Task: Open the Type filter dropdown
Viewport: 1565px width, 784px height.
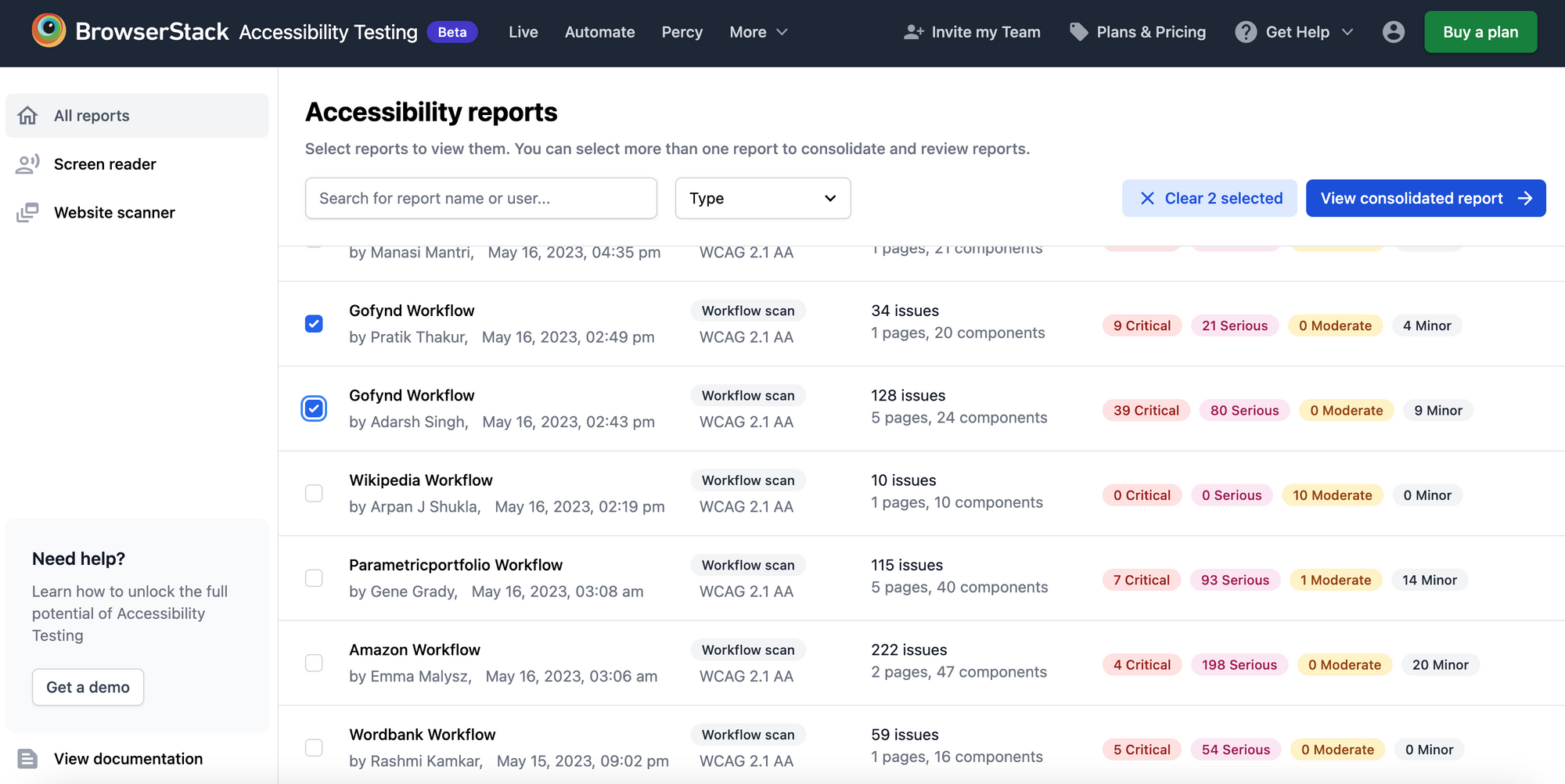Action: point(762,198)
